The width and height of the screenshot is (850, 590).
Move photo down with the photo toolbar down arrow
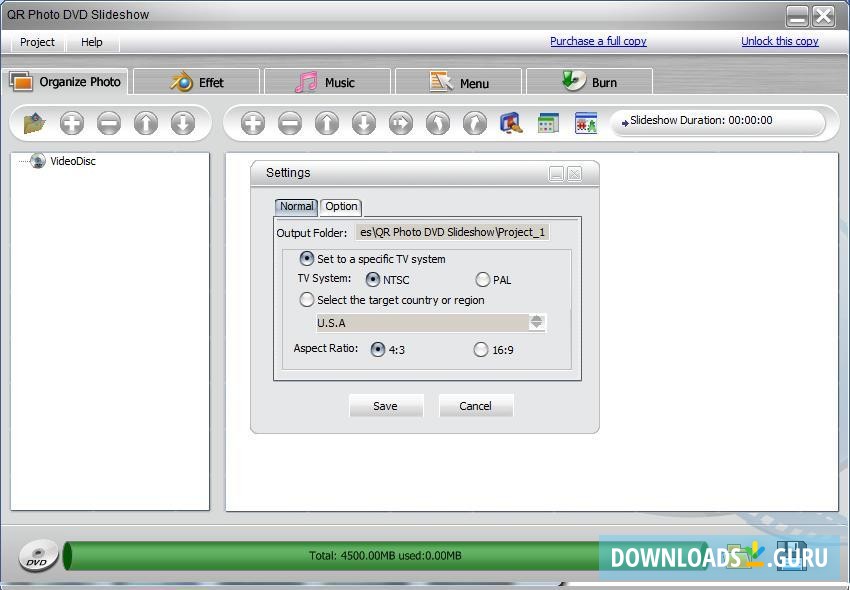pyautogui.click(x=364, y=123)
